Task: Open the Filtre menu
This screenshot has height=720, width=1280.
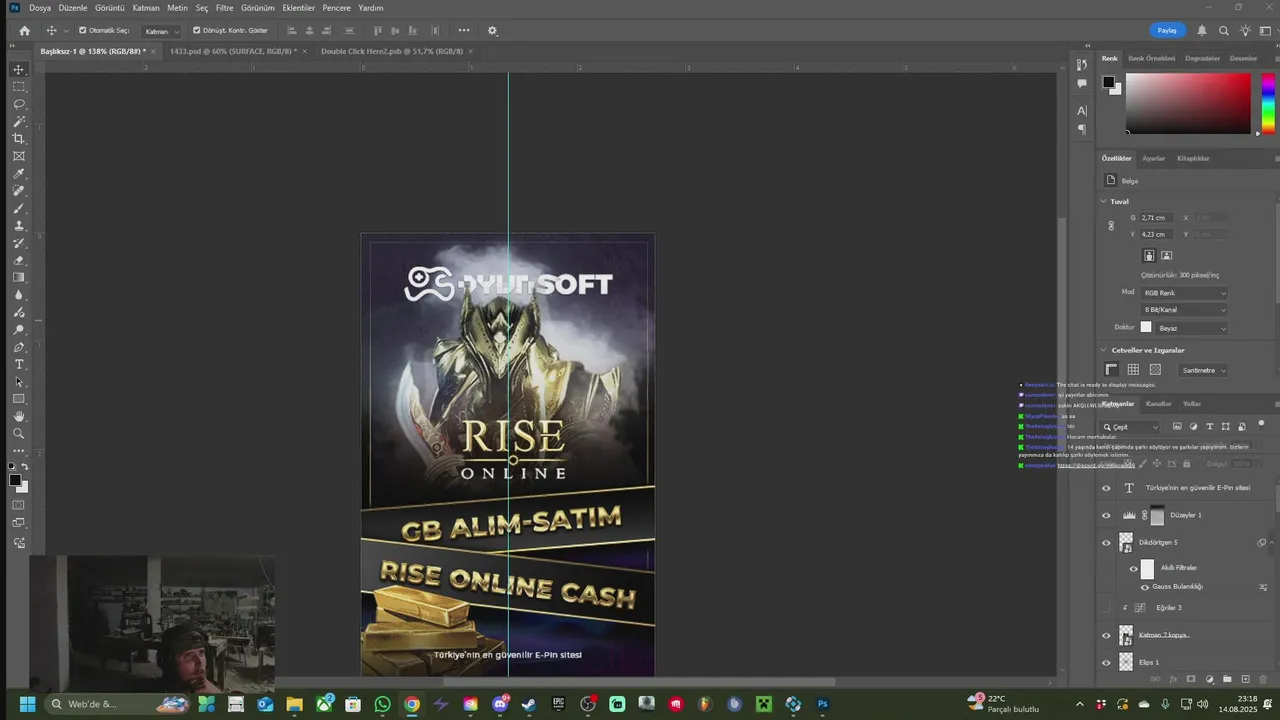Action: click(x=225, y=7)
